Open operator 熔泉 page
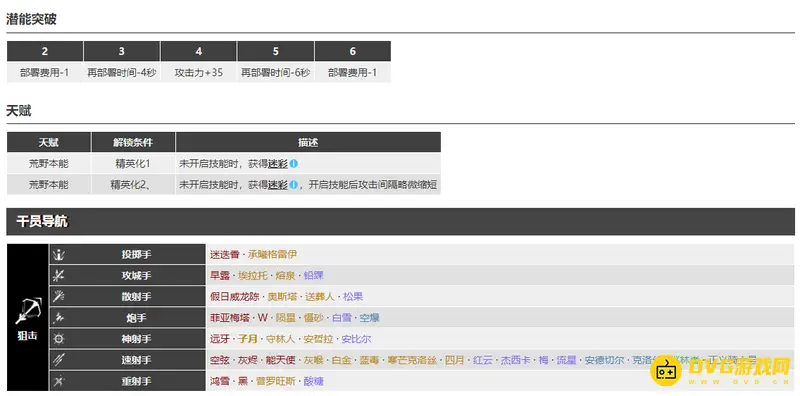800x396 pixels. point(286,276)
